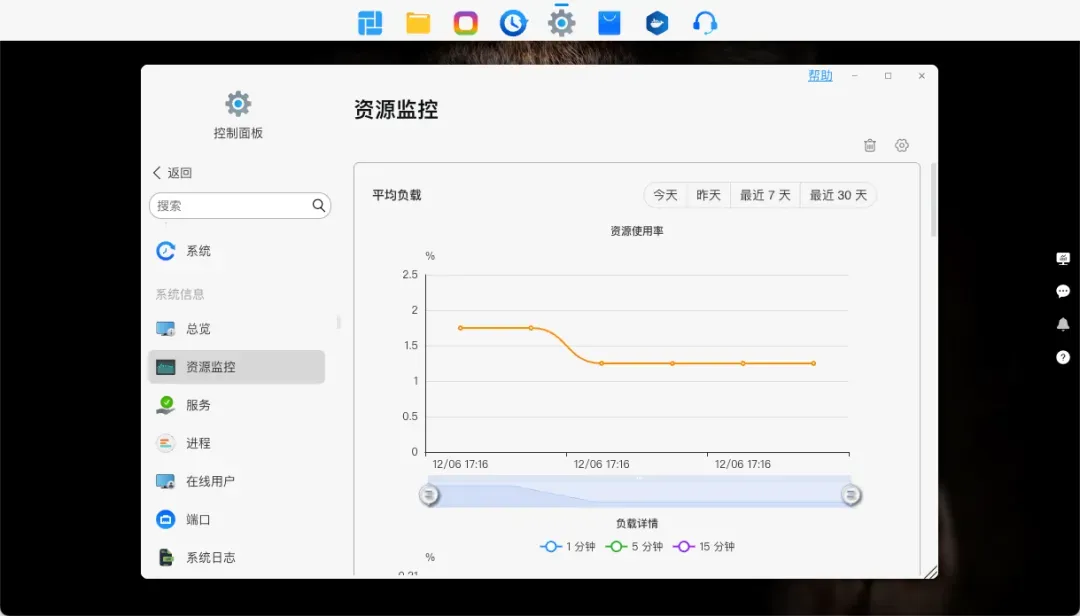This screenshot has width=1080, height=616.
Task: Click the 搜索 input field
Action: [230, 206]
